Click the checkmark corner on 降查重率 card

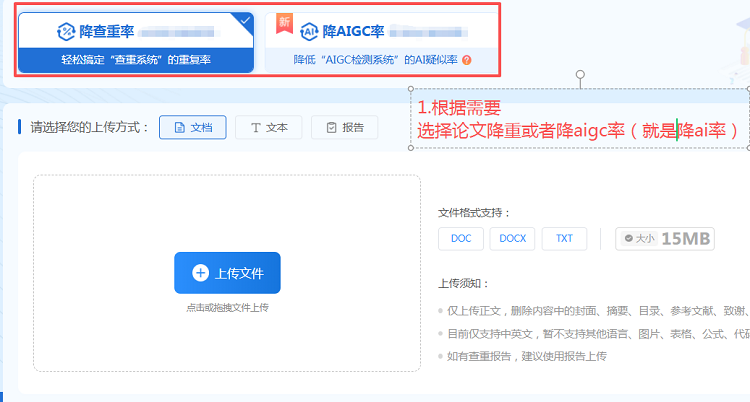(x=245, y=19)
